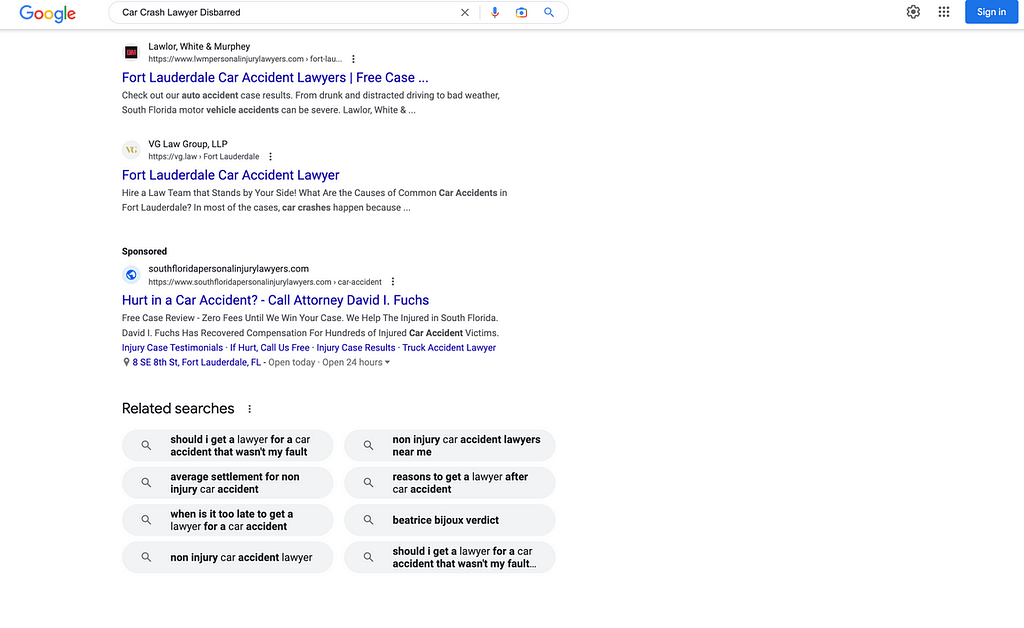The width and height of the screenshot is (1024, 628).
Task: Click the VG Law Group favicon
Action: pos(131,150)
